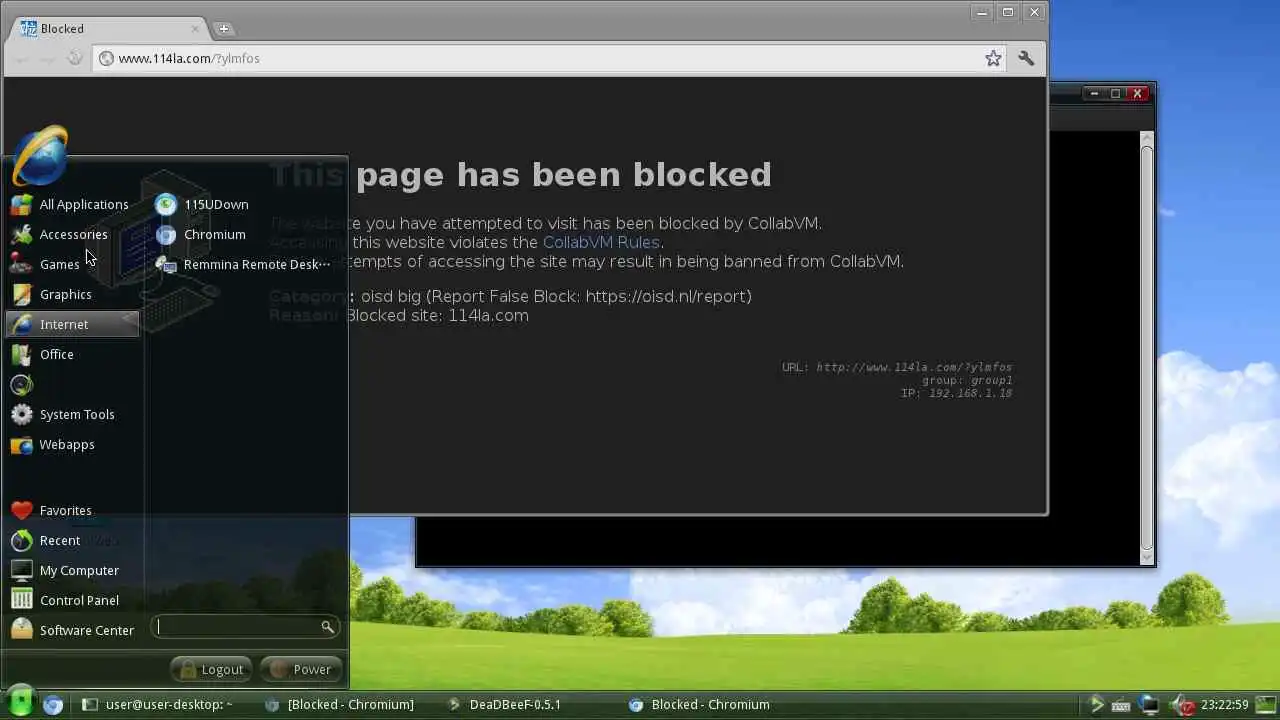
Task: Open a new tab in Chromium
Action: coord(224,28)
